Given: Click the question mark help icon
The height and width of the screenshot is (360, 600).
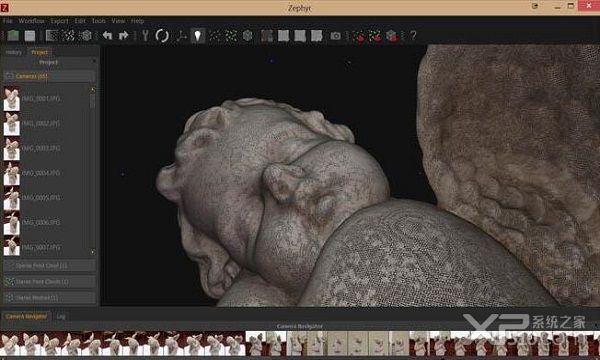Looking at the screenshot, I should [413, 36].
